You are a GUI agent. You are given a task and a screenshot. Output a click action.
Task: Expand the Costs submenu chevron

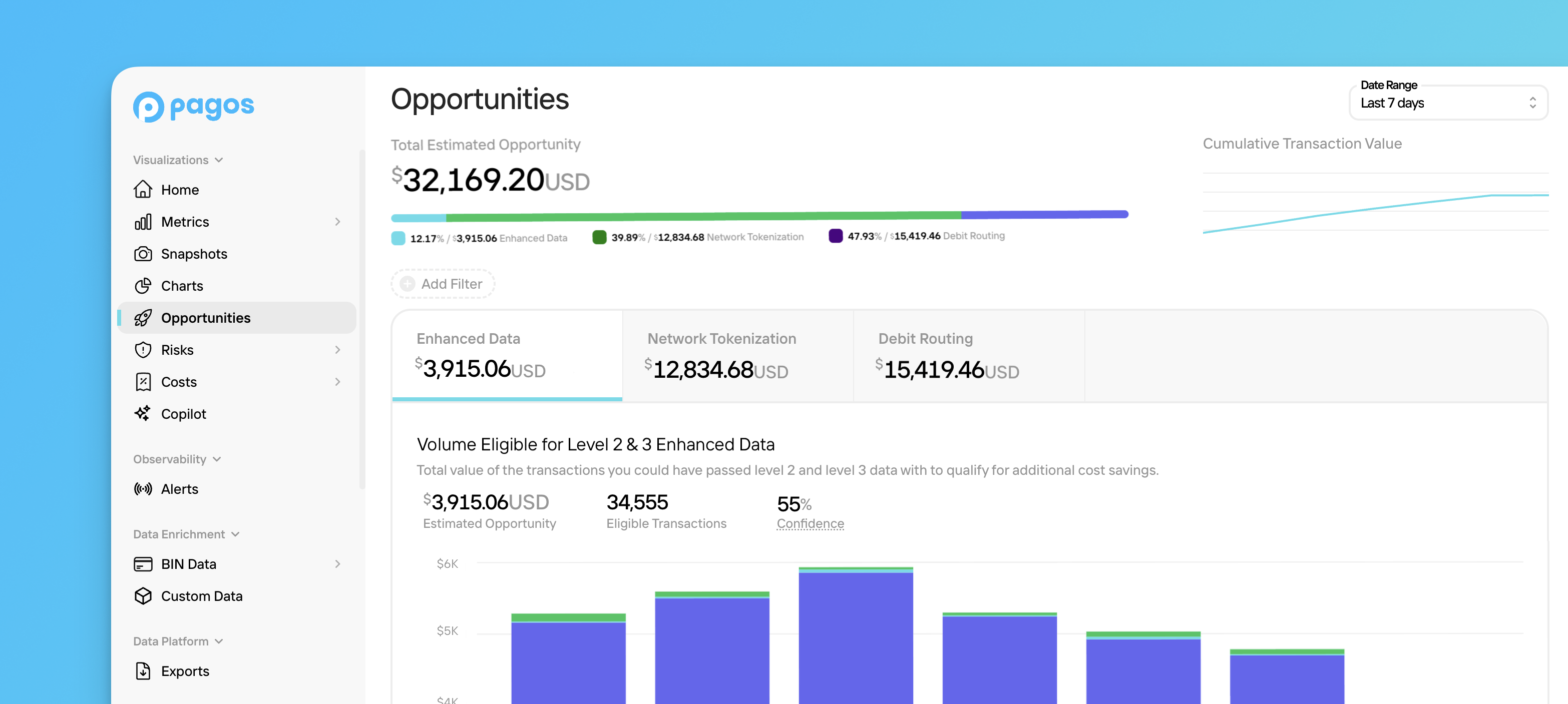coord(338,381)
